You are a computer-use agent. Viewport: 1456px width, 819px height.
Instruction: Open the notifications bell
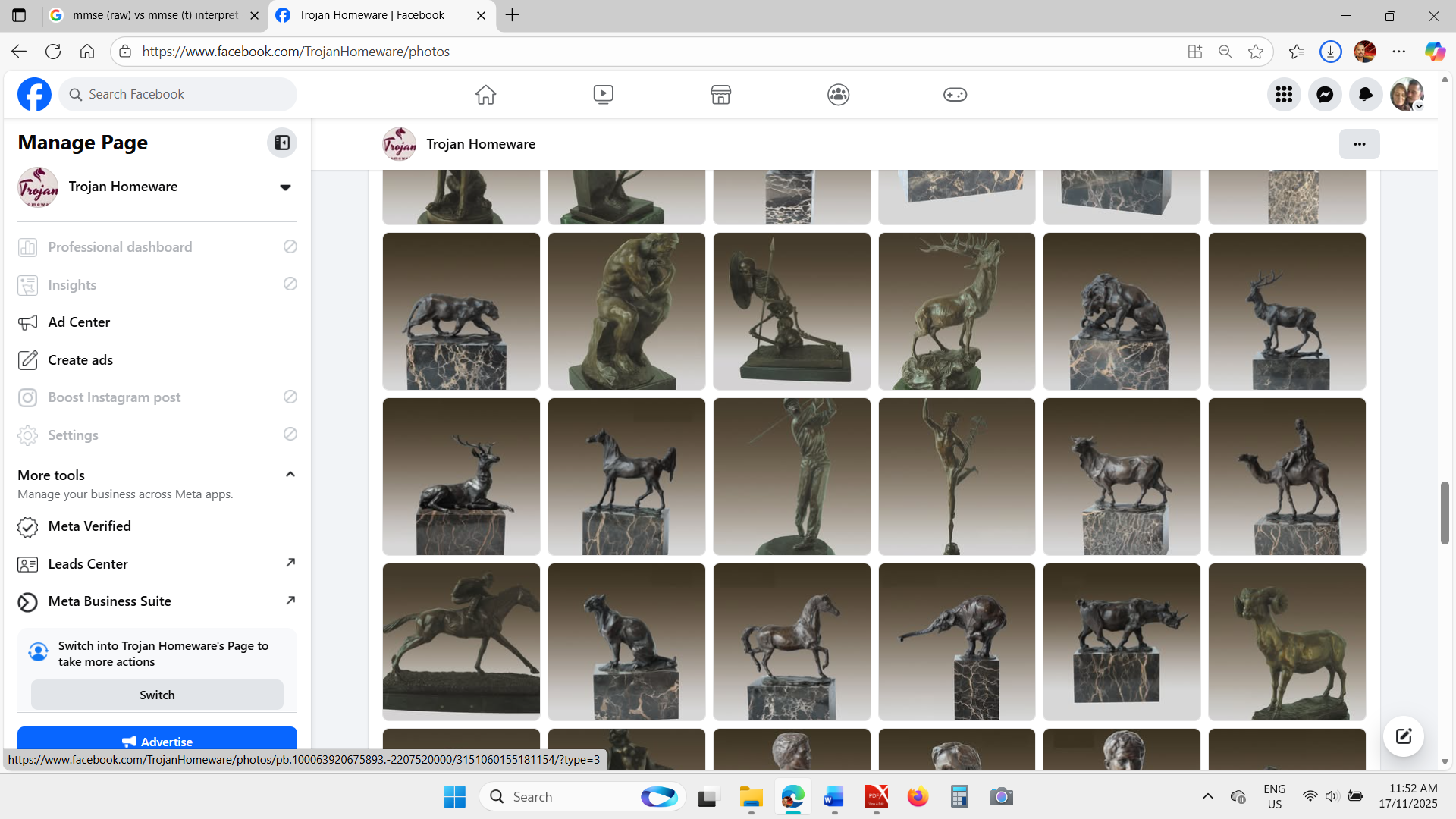click(x=1366, y=95)
